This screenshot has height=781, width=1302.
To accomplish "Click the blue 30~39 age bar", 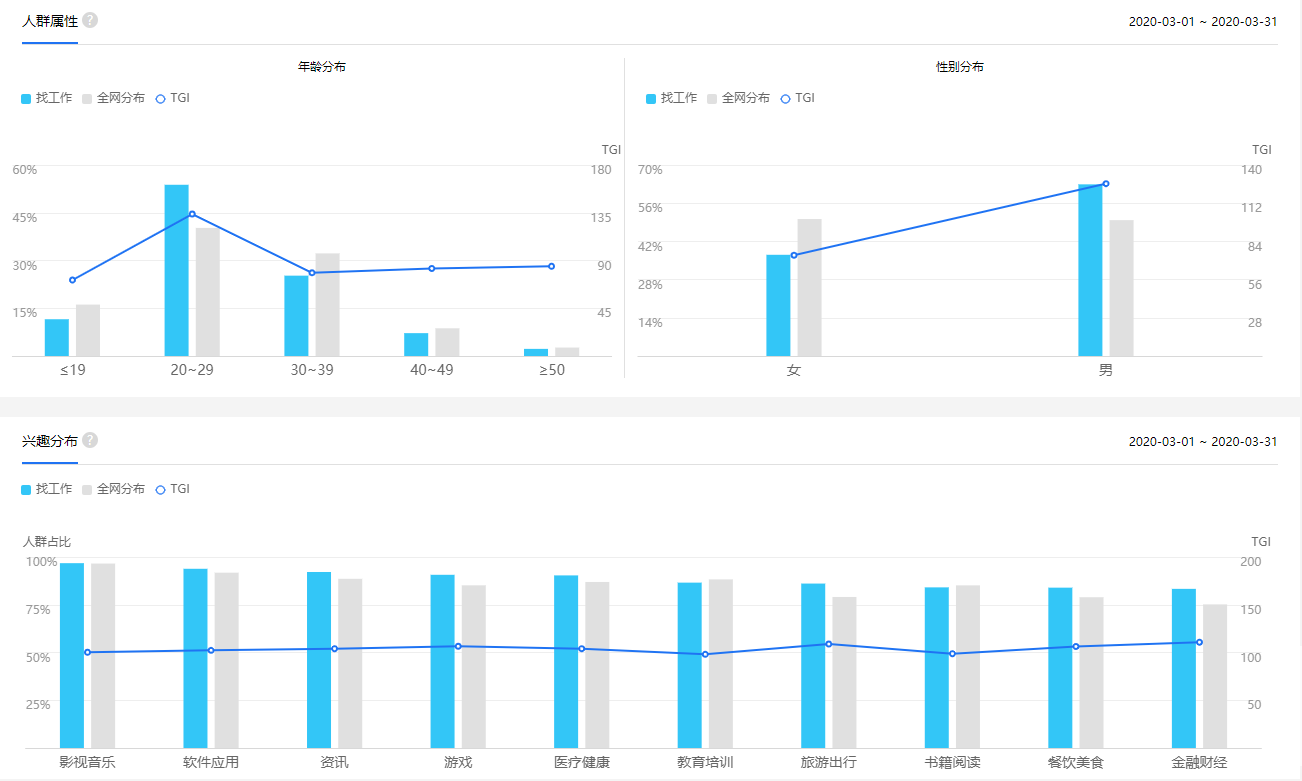I will tap(296, 316).
